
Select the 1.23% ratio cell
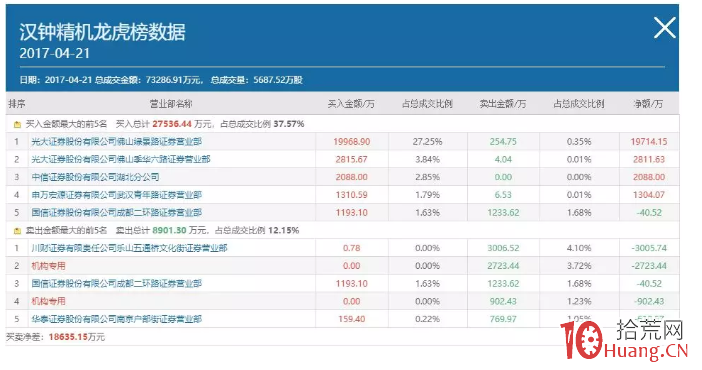click(579, 301)
